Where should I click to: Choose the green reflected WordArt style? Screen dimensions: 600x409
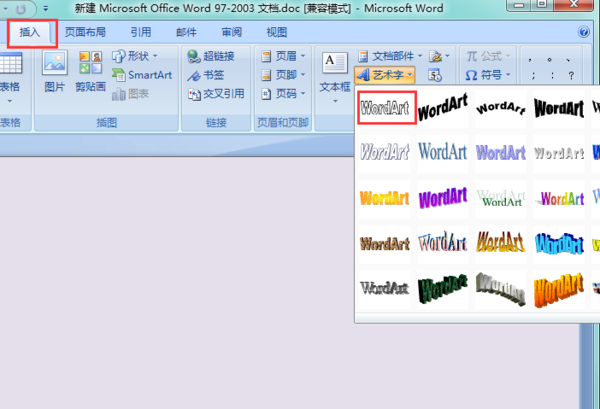(501, 199)
